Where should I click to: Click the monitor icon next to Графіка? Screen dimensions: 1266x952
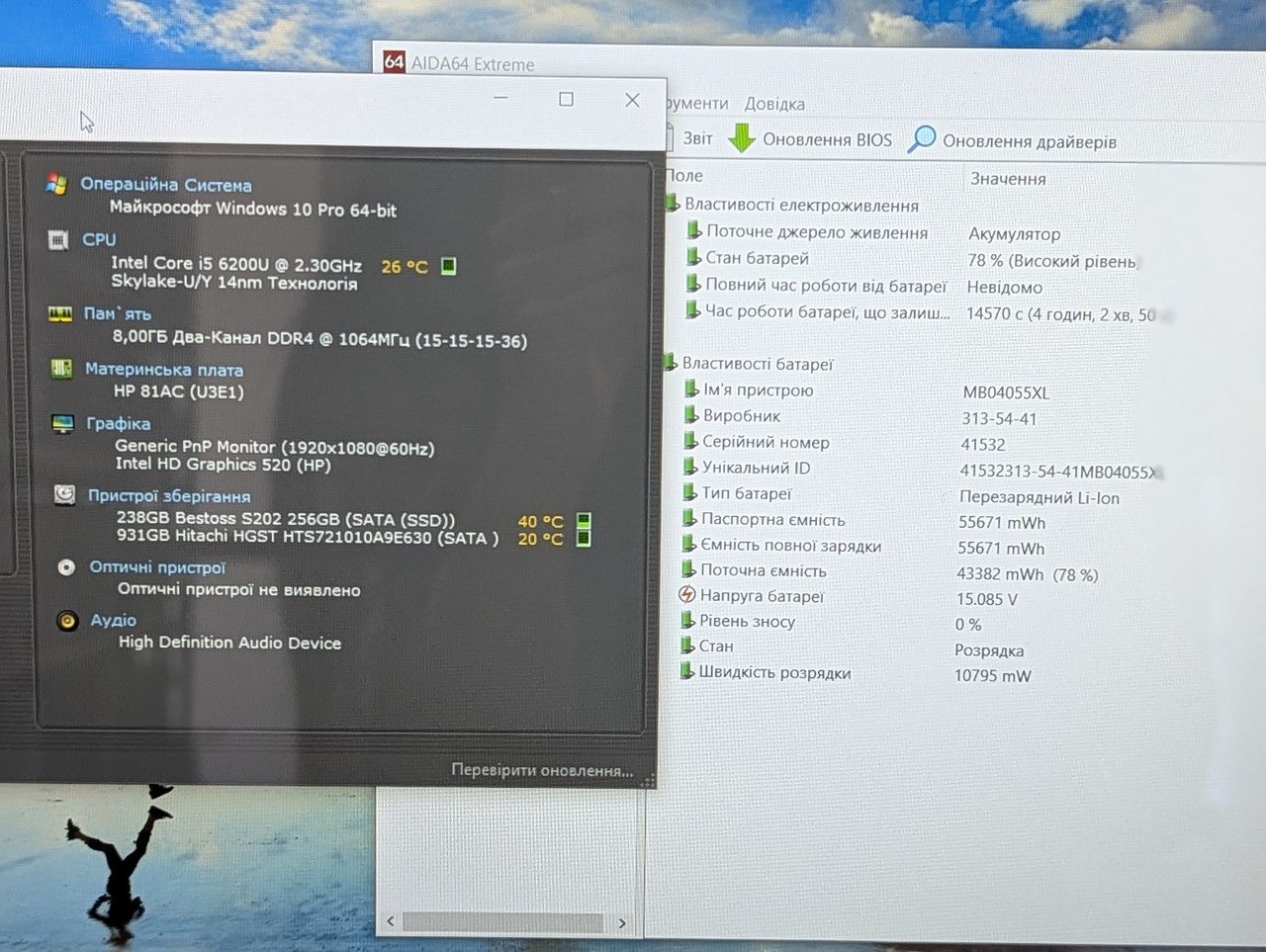[62, 423]
